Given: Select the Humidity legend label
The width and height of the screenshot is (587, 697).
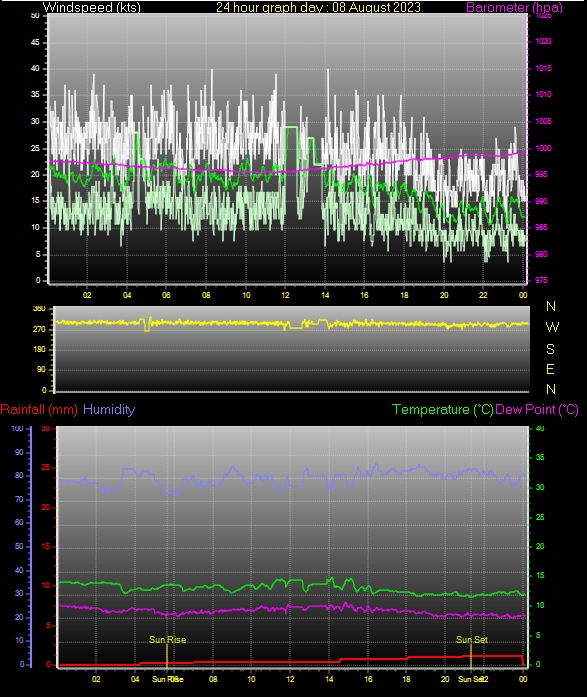Looking at the screenshot, I should click(109, 409).
